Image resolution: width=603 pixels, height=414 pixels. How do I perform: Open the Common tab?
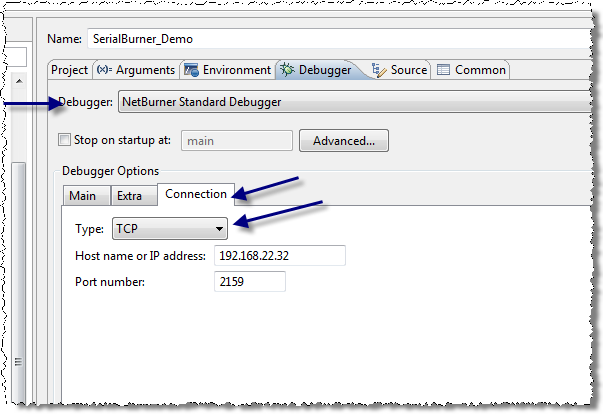coord(471,70)
